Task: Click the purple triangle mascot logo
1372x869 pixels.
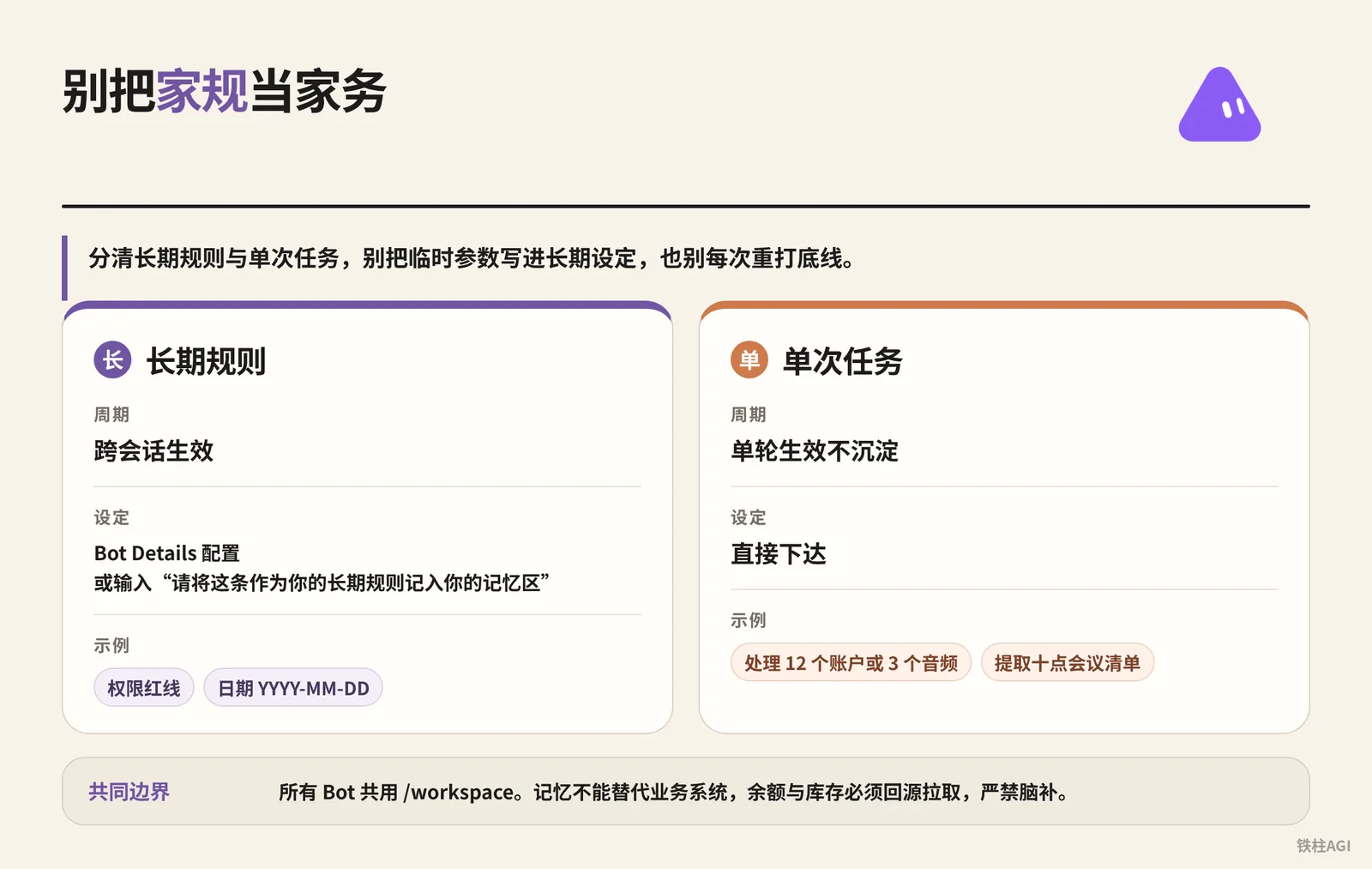Action: (x=1219, y=105)
